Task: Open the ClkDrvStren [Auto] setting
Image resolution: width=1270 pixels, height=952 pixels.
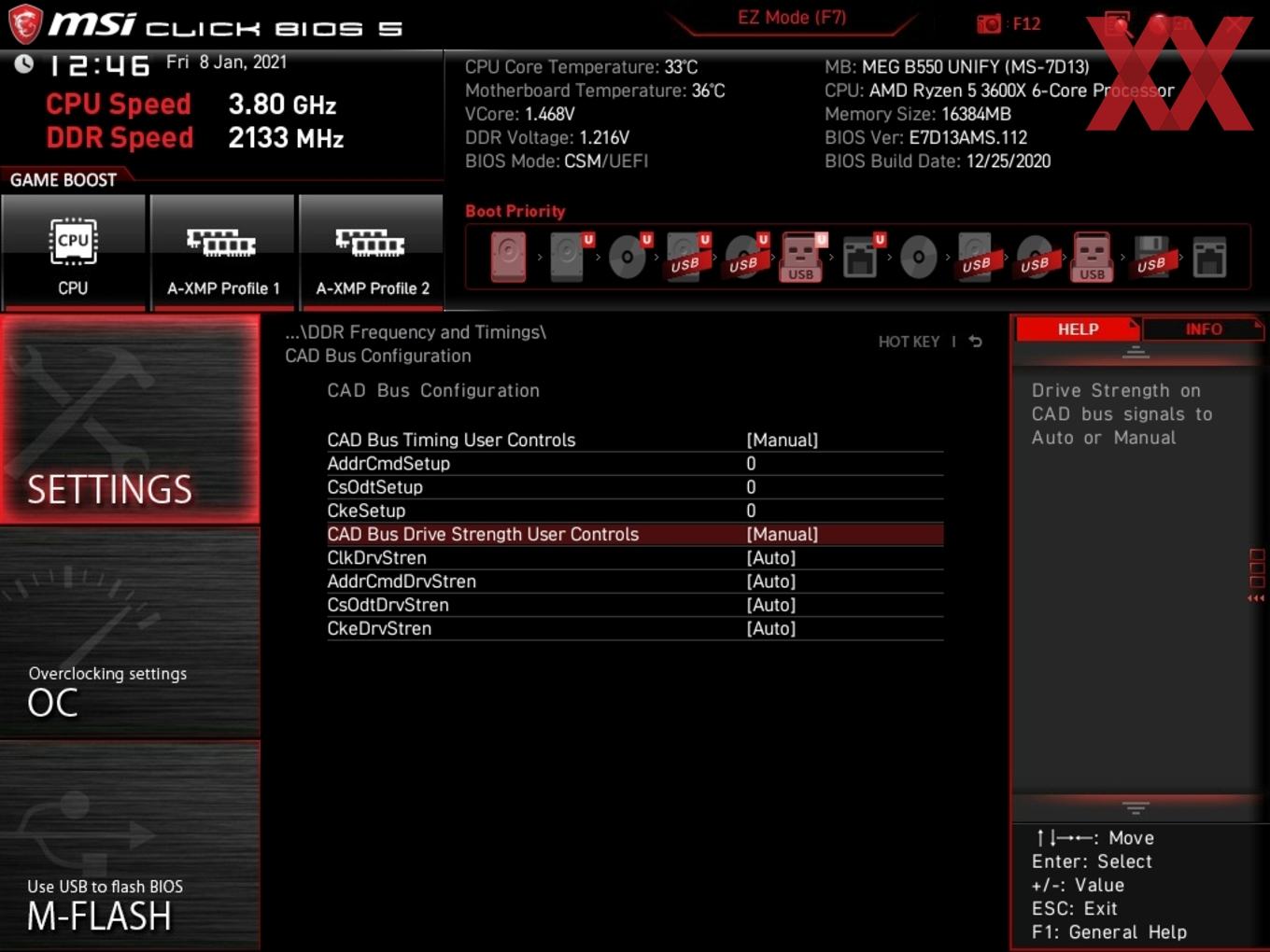Action: (635, 557)
